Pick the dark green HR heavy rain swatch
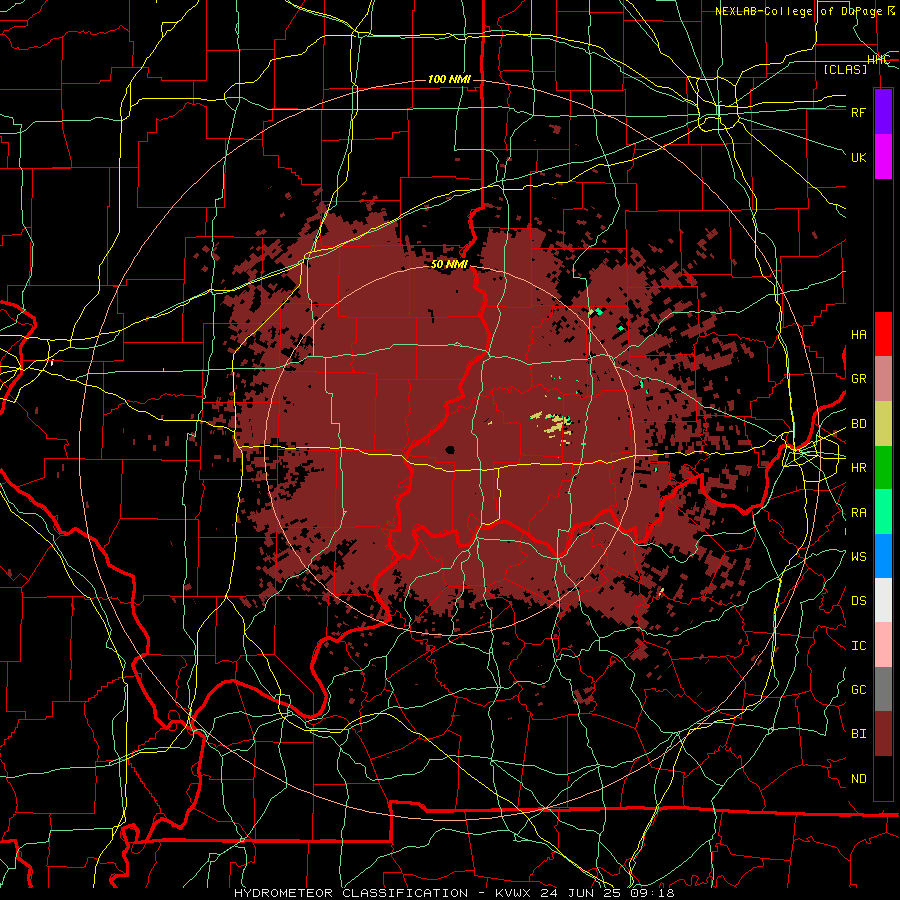This screenshot has width=900, height=900. click(883, 468)
